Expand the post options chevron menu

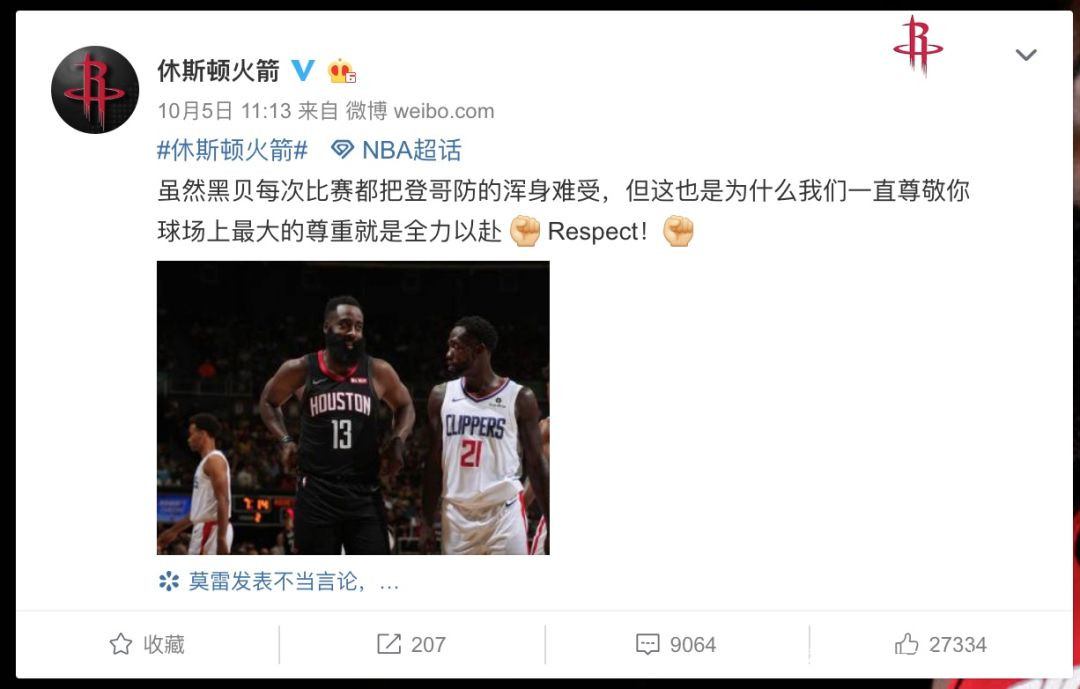[1026, 54]
